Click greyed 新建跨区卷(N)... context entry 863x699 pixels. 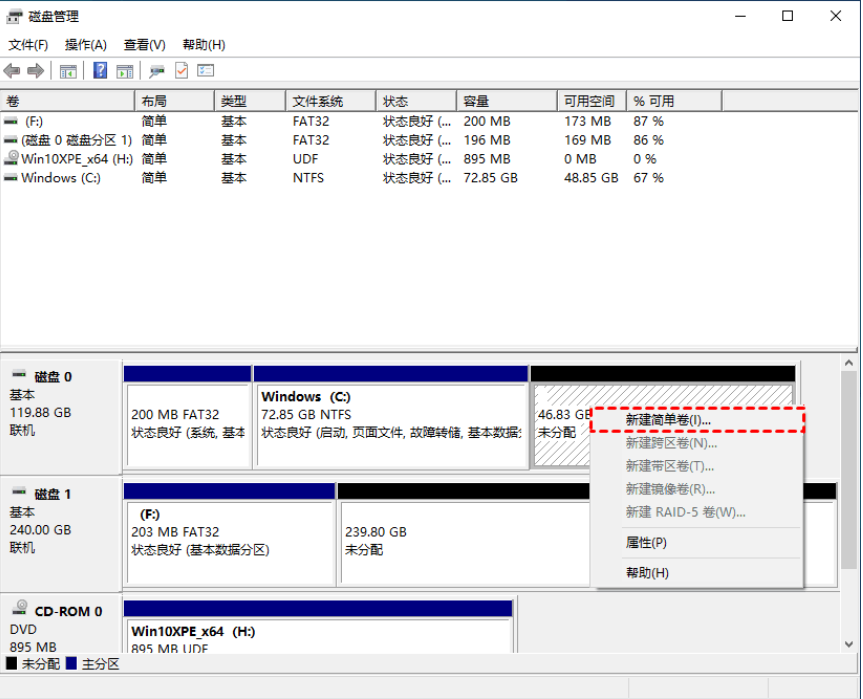(x=697, y=443)
